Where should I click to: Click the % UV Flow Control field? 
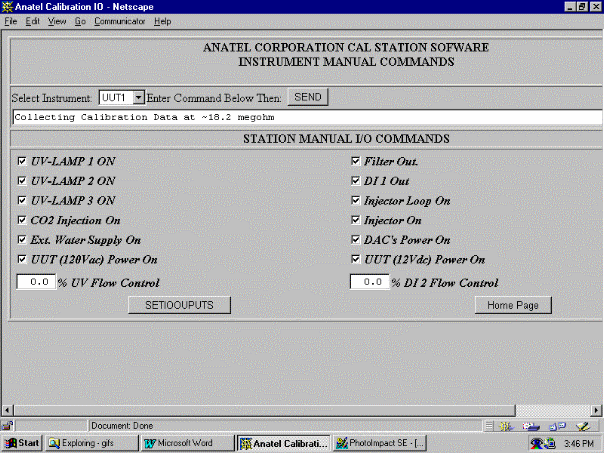click(x=36, y=282)
